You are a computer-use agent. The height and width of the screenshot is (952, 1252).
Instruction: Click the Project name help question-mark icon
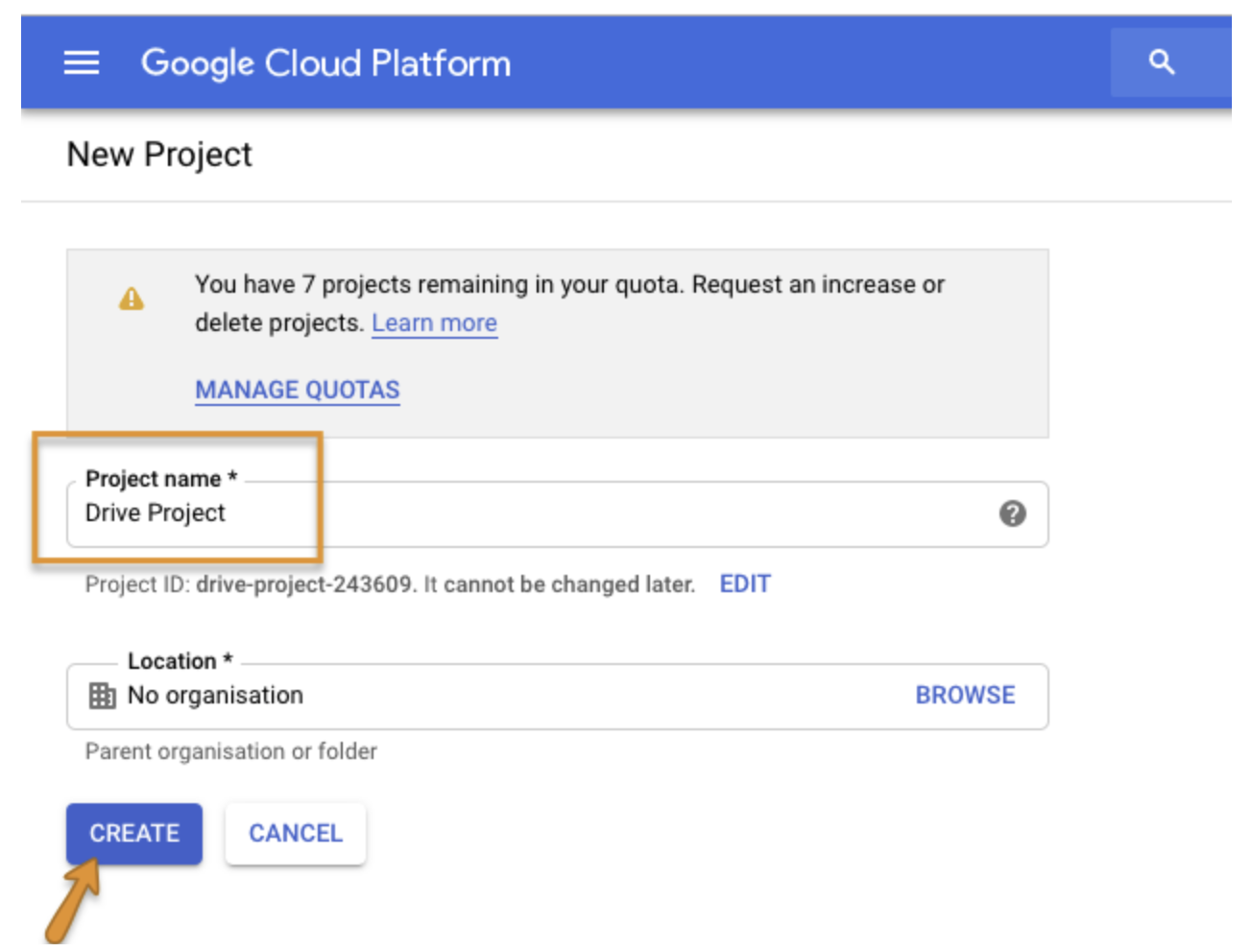point(1012,513)
